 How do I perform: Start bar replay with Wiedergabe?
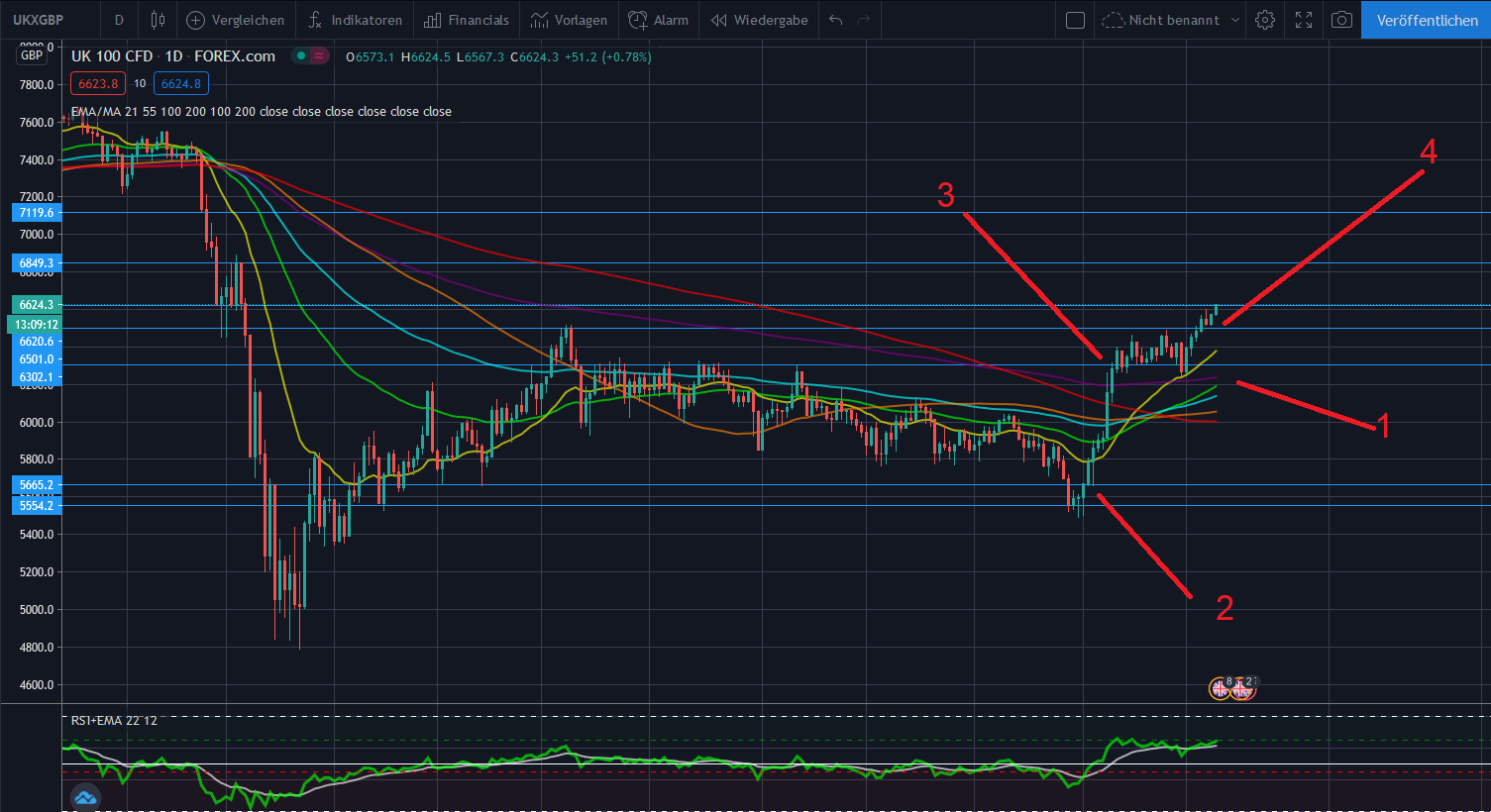pyautogui.click(x=760, y=20)
